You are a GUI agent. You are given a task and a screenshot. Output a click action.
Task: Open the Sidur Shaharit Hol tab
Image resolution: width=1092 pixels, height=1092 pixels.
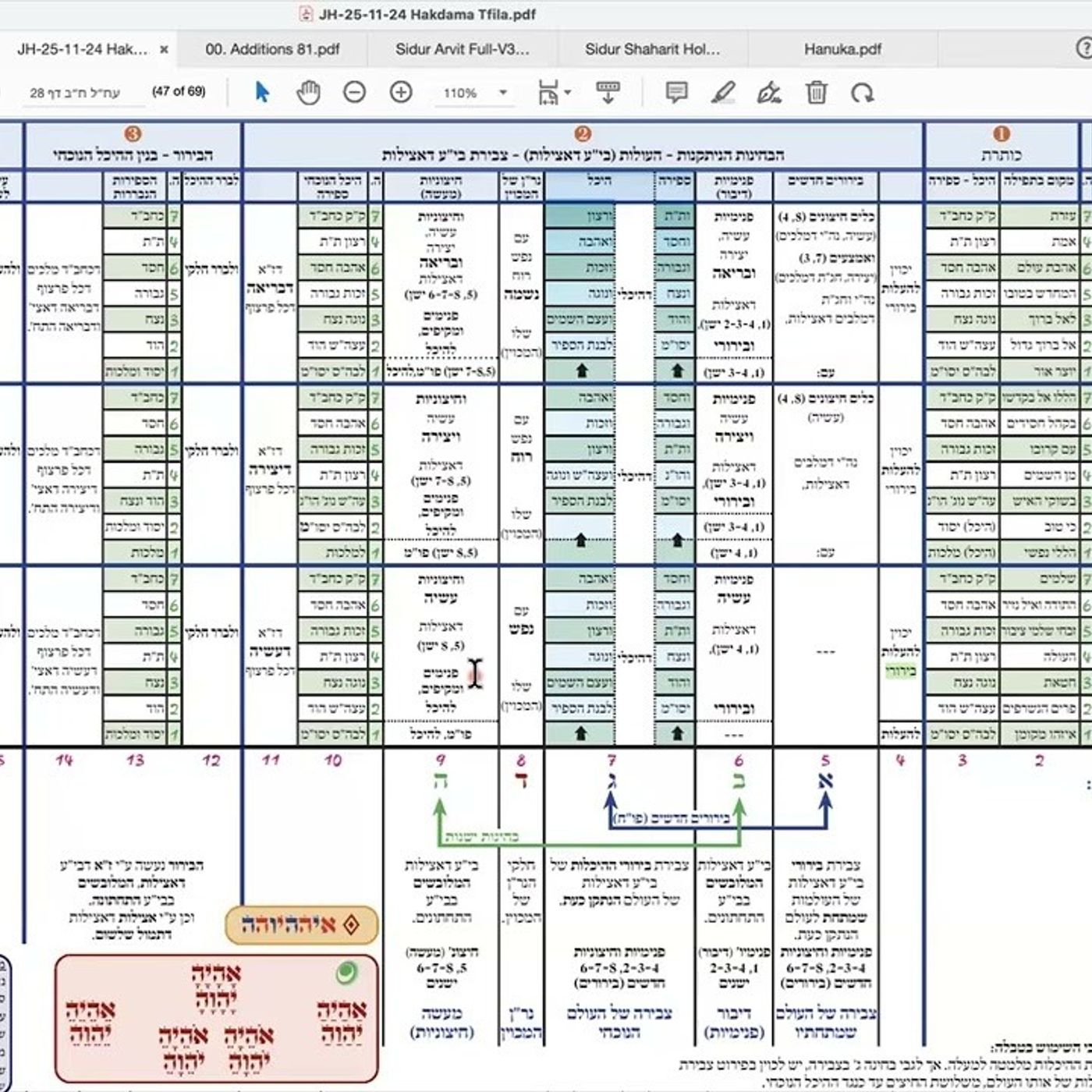(x=653, y=49)
